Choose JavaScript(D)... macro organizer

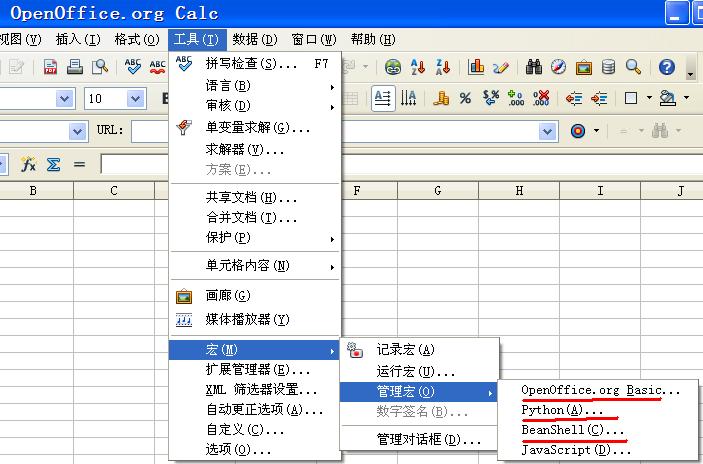598,450
